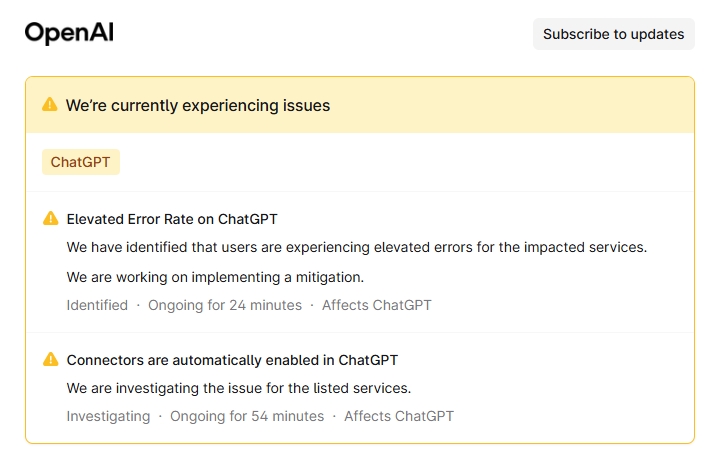Click the Connectors incident warning icon

point(50,359)
